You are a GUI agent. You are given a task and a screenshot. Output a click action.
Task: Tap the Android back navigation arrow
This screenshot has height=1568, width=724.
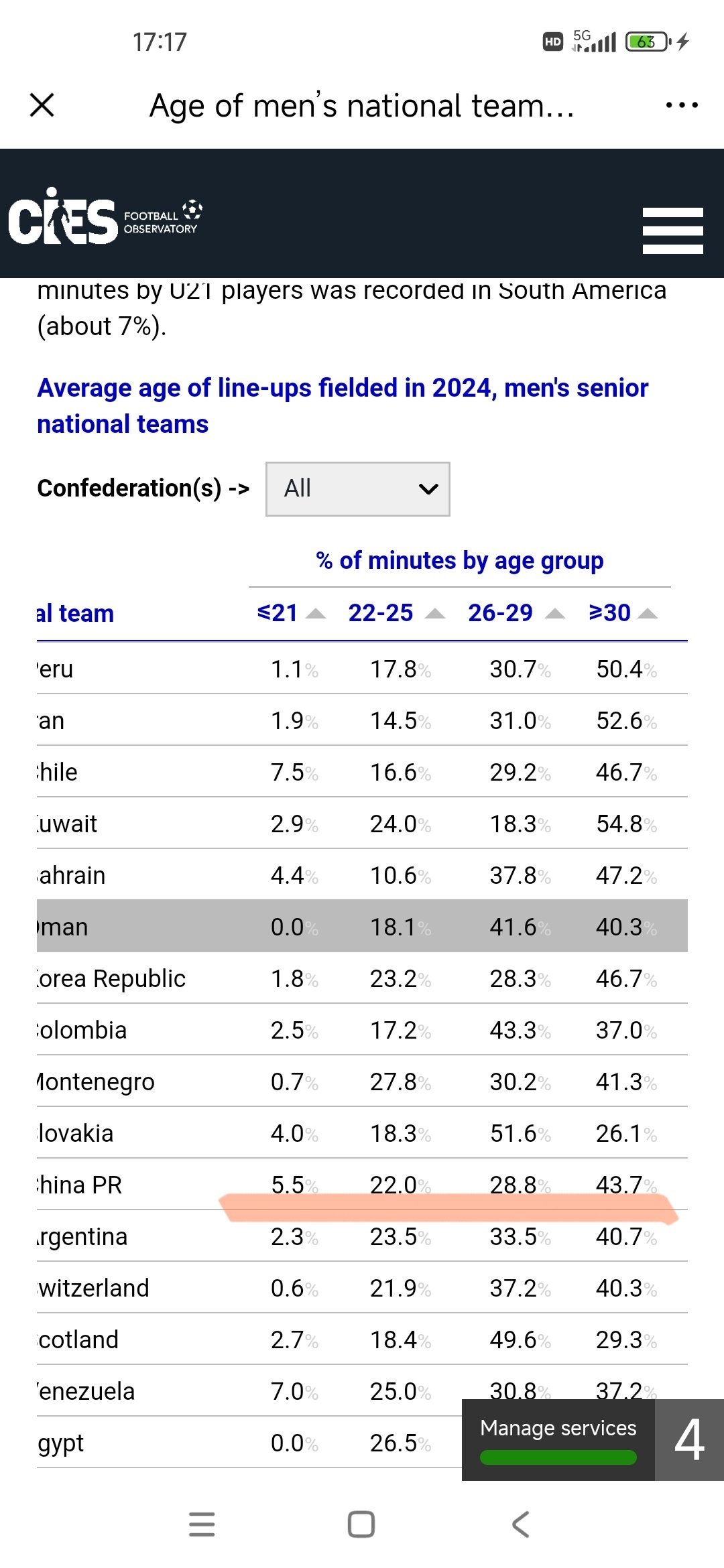pos(521,1524)
